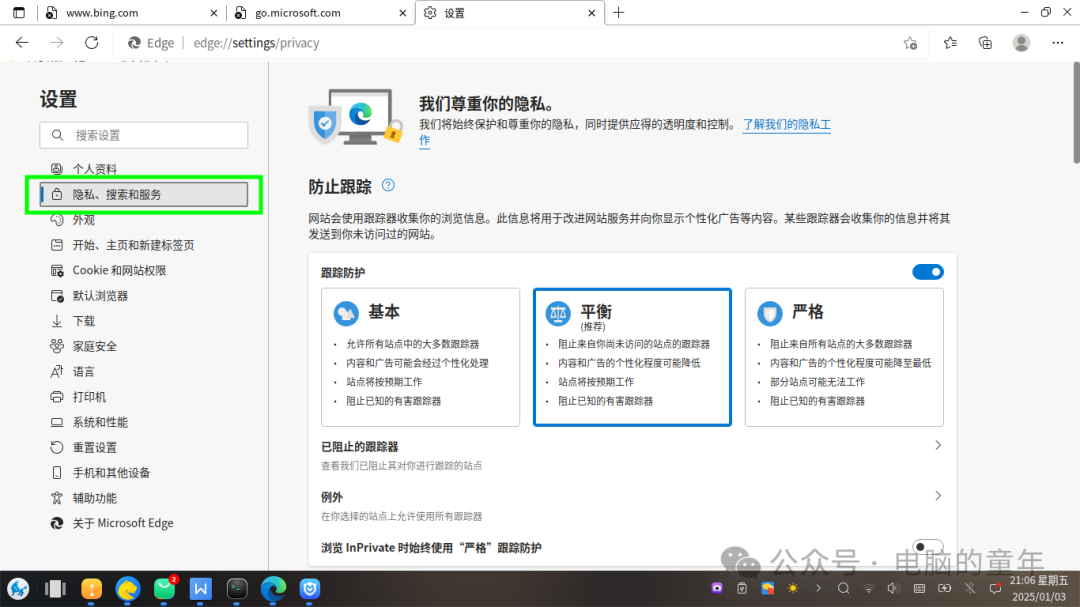This screenshot has height=607, width=1080.
Task: Open the Collections icon in toolbar
Action: 985,43
